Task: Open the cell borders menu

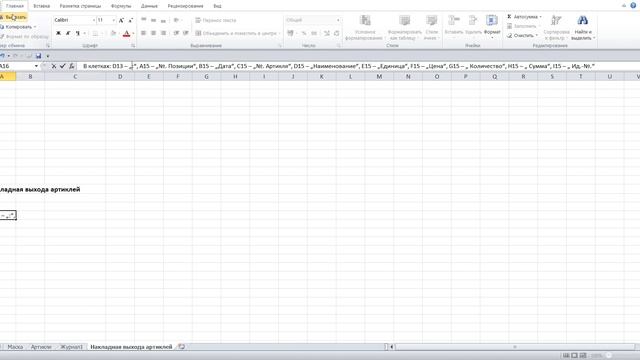Action: pos(96,33)
